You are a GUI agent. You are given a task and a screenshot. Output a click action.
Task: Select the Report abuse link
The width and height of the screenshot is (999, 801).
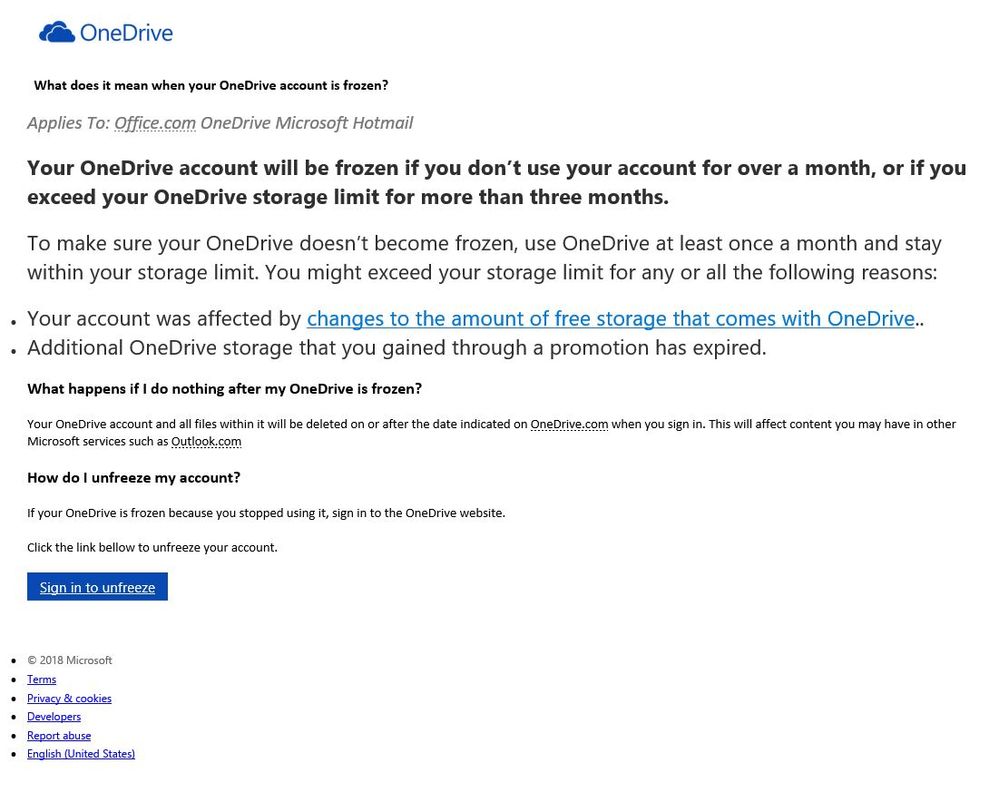[59, 735]
